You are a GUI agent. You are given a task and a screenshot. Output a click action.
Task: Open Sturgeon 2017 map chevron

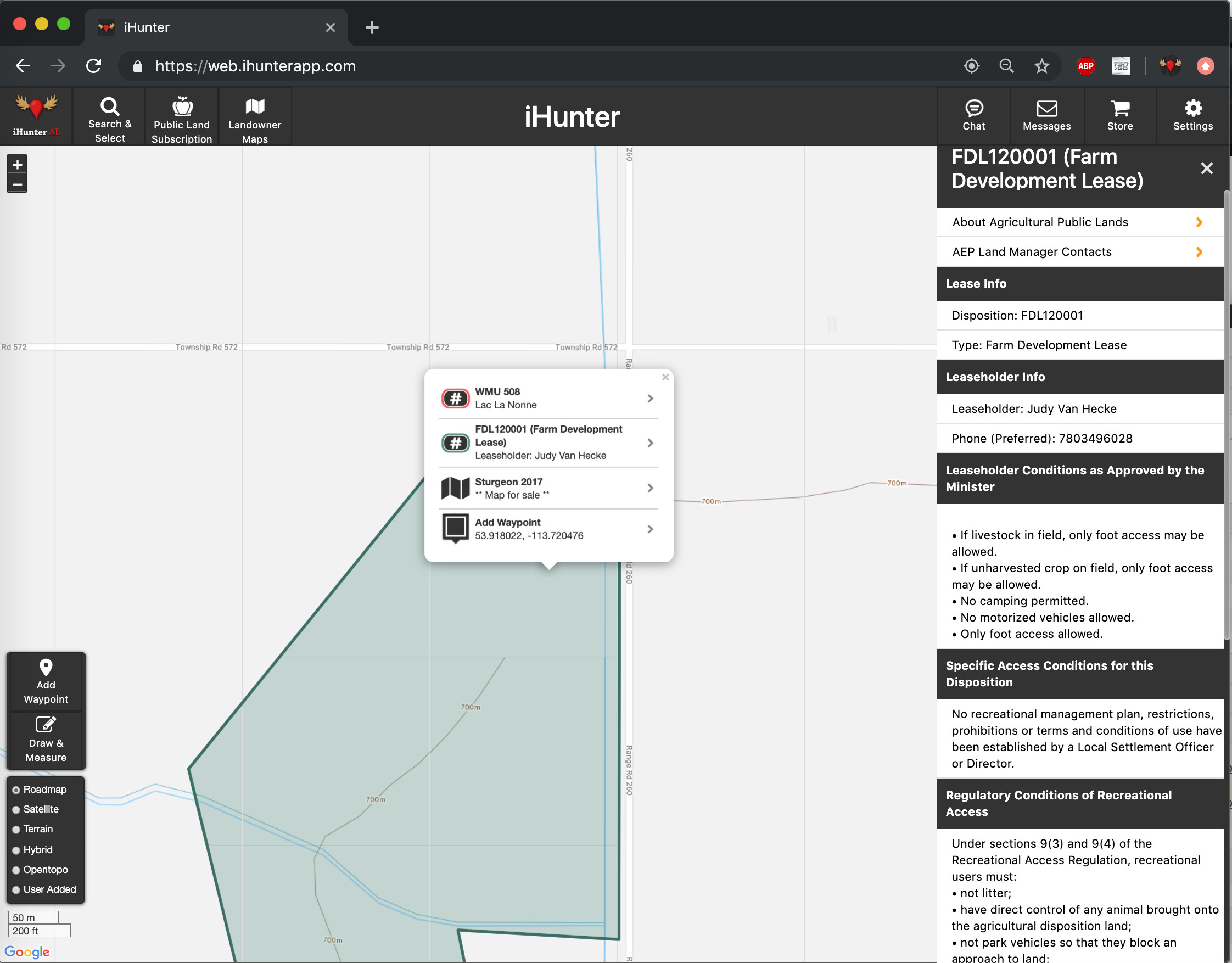click(650, 488)
